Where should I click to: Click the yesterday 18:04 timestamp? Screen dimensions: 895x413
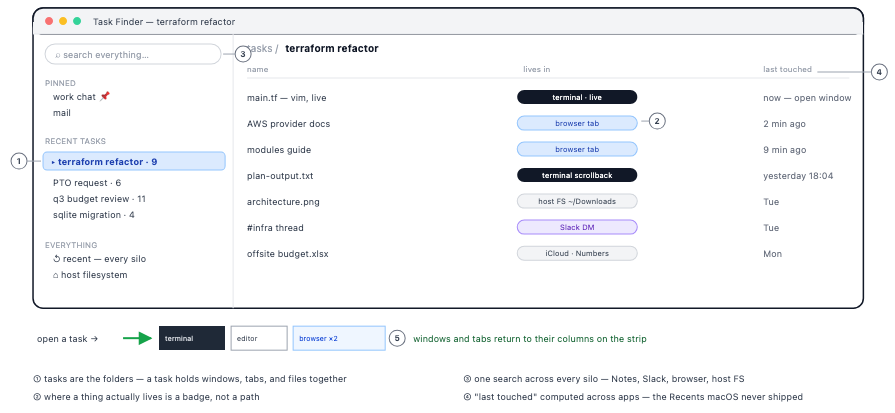pyautogui.click(x=798, y=176)
